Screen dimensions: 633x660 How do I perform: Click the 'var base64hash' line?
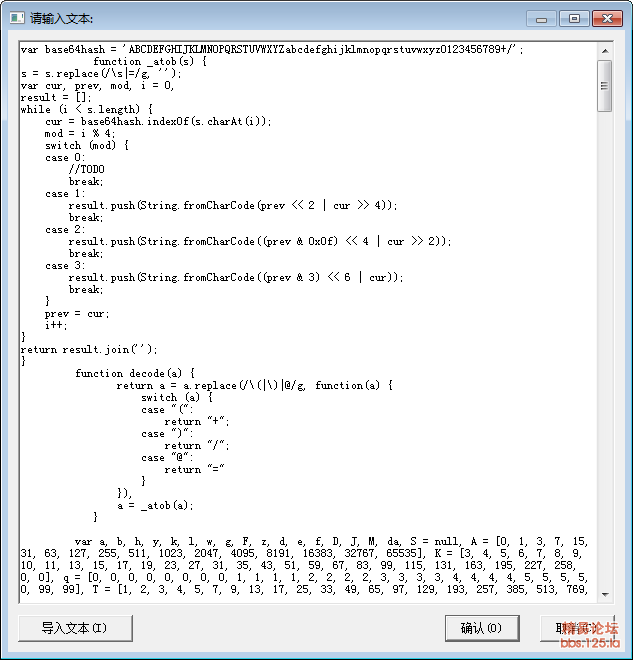coord(272,50)
